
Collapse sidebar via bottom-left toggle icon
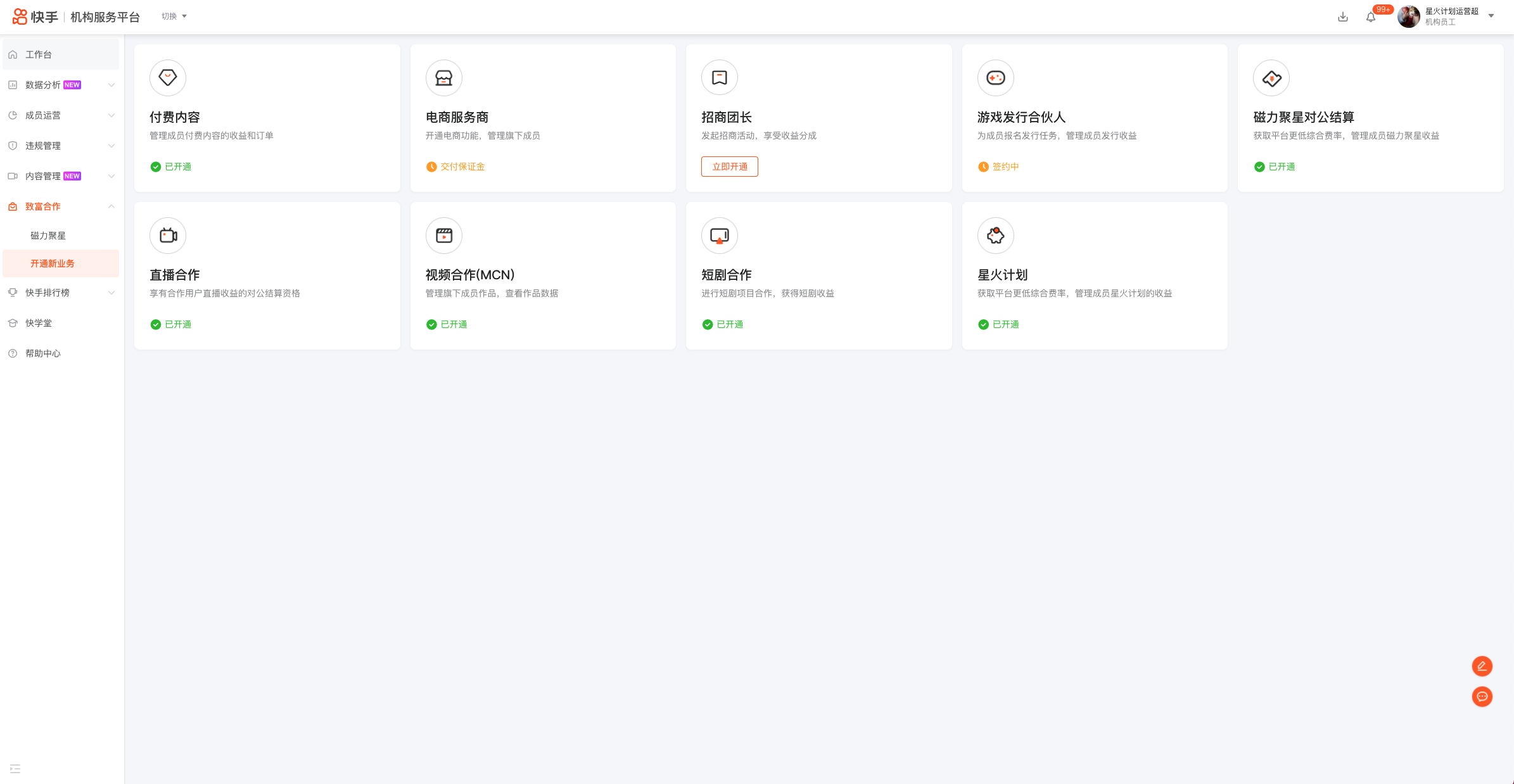pos(15,769)
